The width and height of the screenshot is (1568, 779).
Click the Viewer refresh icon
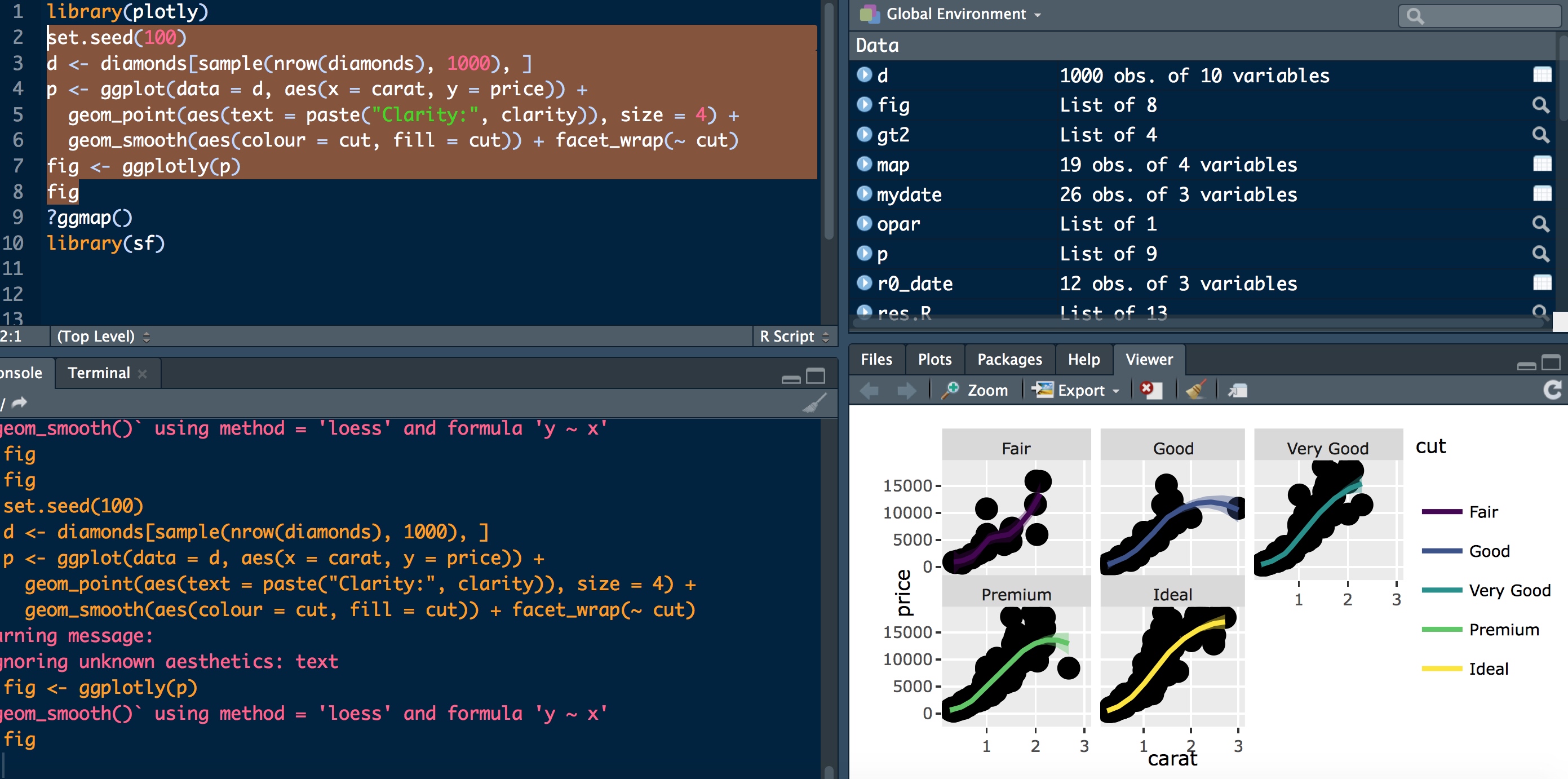point(1552,389)
